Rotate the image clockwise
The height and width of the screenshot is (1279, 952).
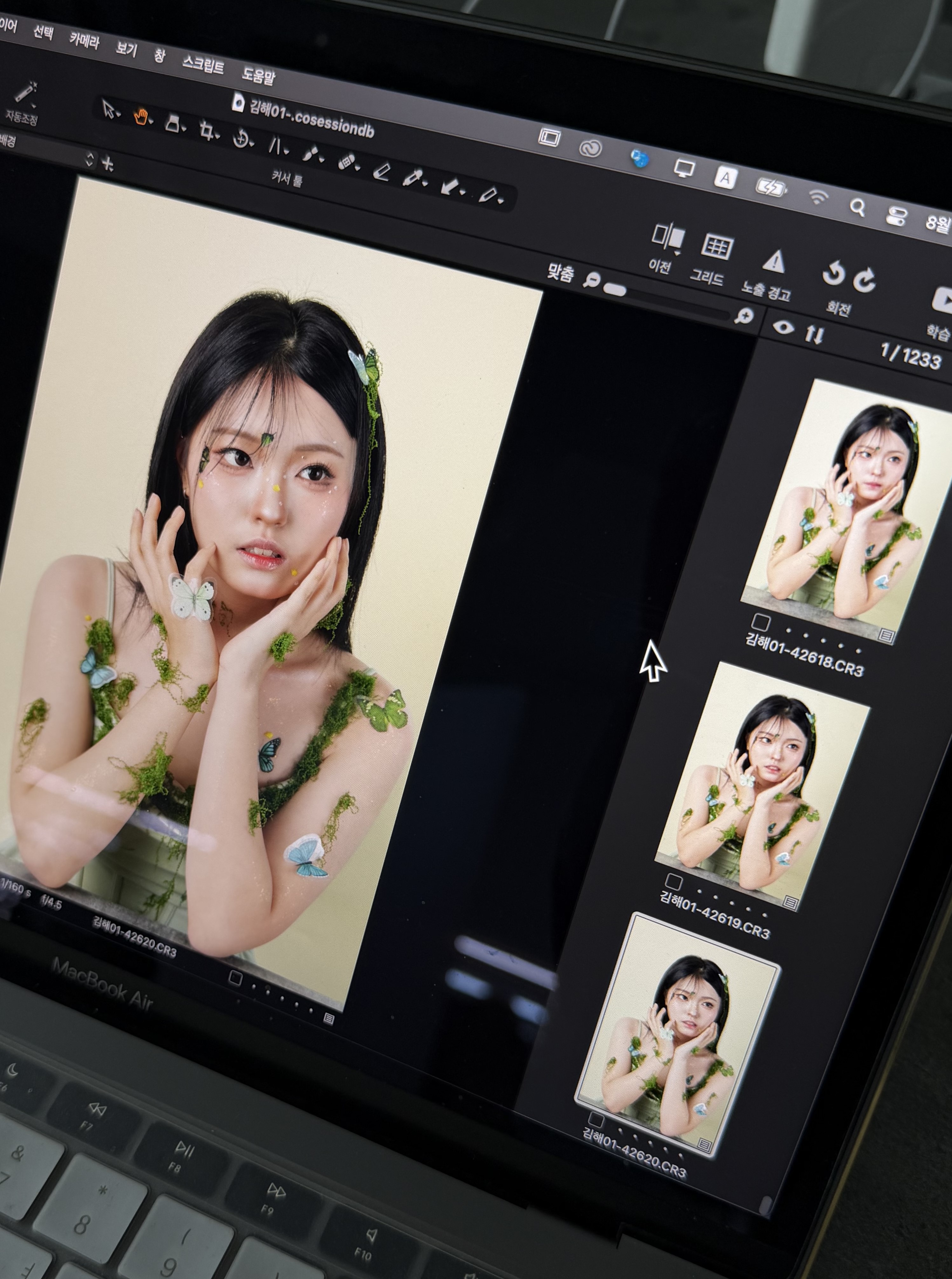tap(864, 280)
